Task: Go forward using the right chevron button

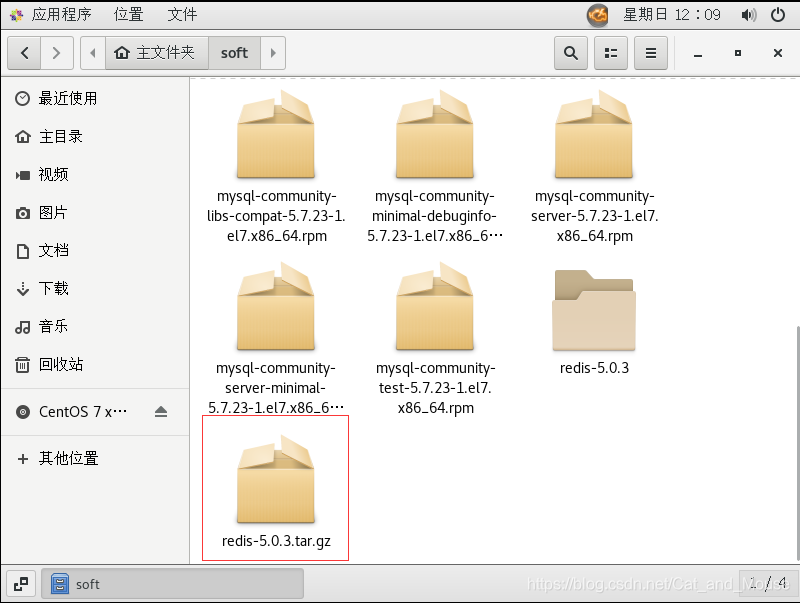Action: 57,53
